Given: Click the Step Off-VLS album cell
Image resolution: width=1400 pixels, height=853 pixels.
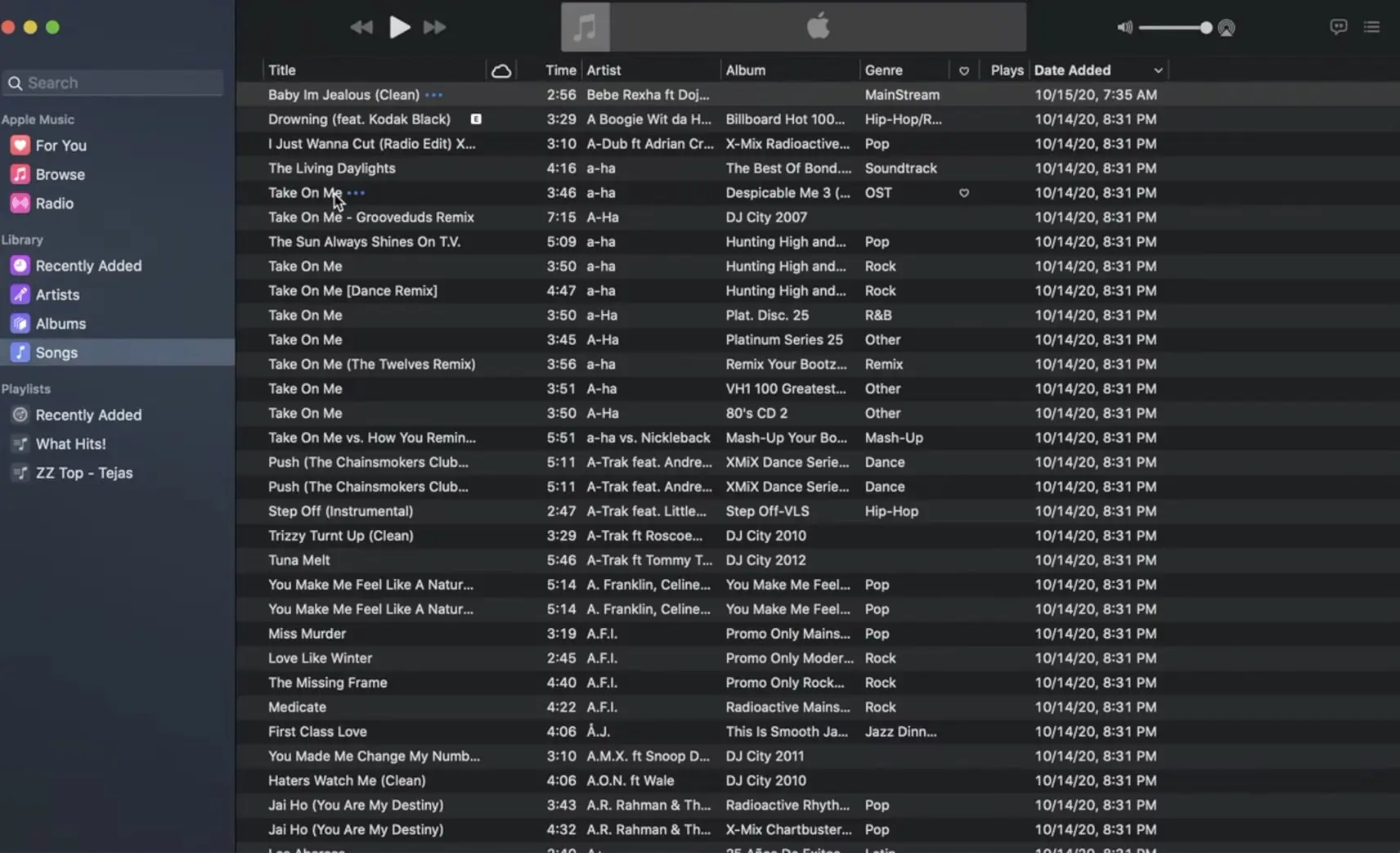Looking at the screenshot, I should 767,511.
